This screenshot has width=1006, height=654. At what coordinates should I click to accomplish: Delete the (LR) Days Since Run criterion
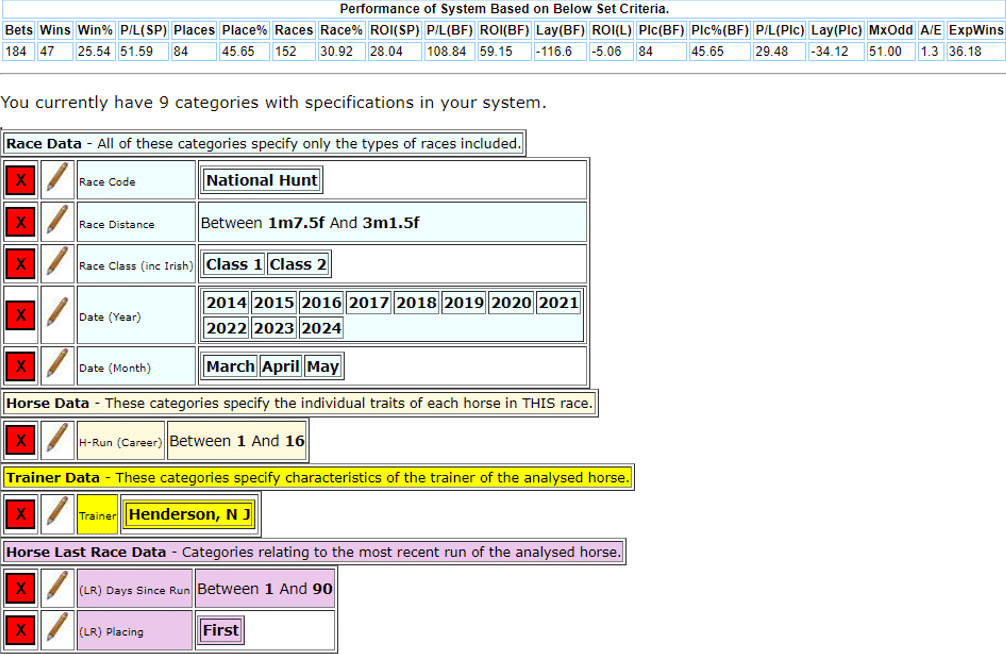21,589
